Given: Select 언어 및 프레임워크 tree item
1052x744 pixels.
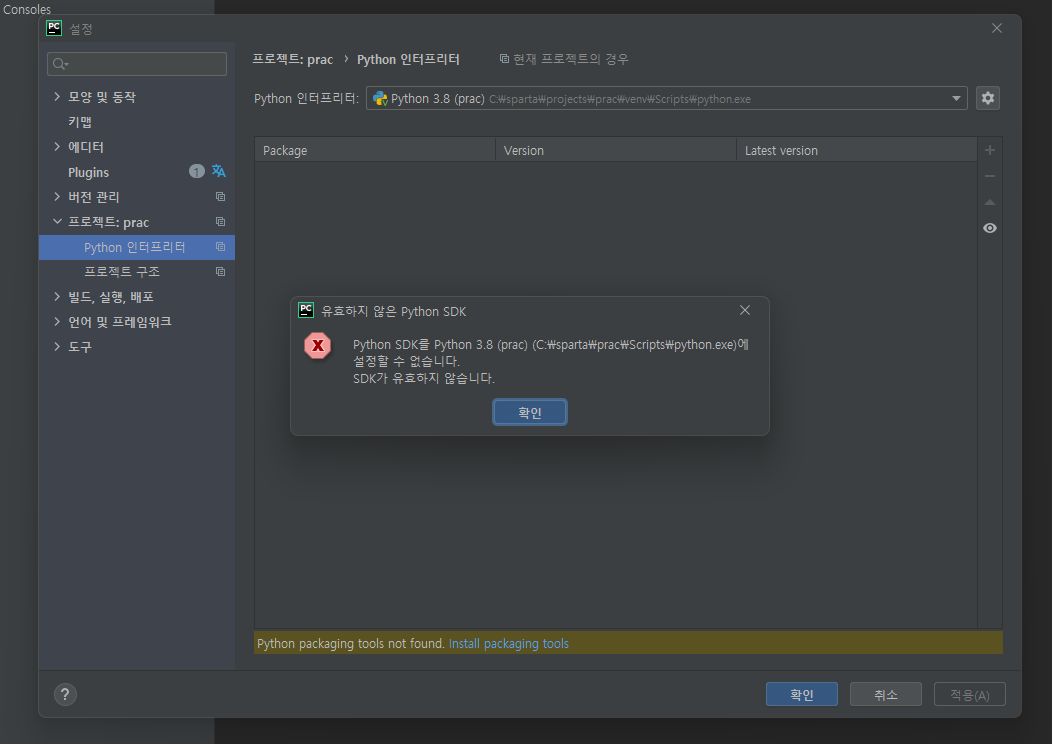Looking at the screenshot, I should 119,321.
